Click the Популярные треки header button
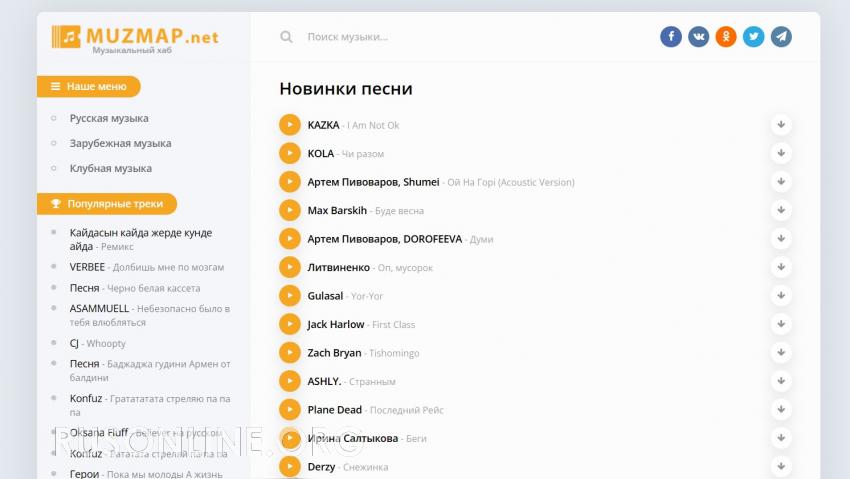850x479 pixels. (107, 204)
